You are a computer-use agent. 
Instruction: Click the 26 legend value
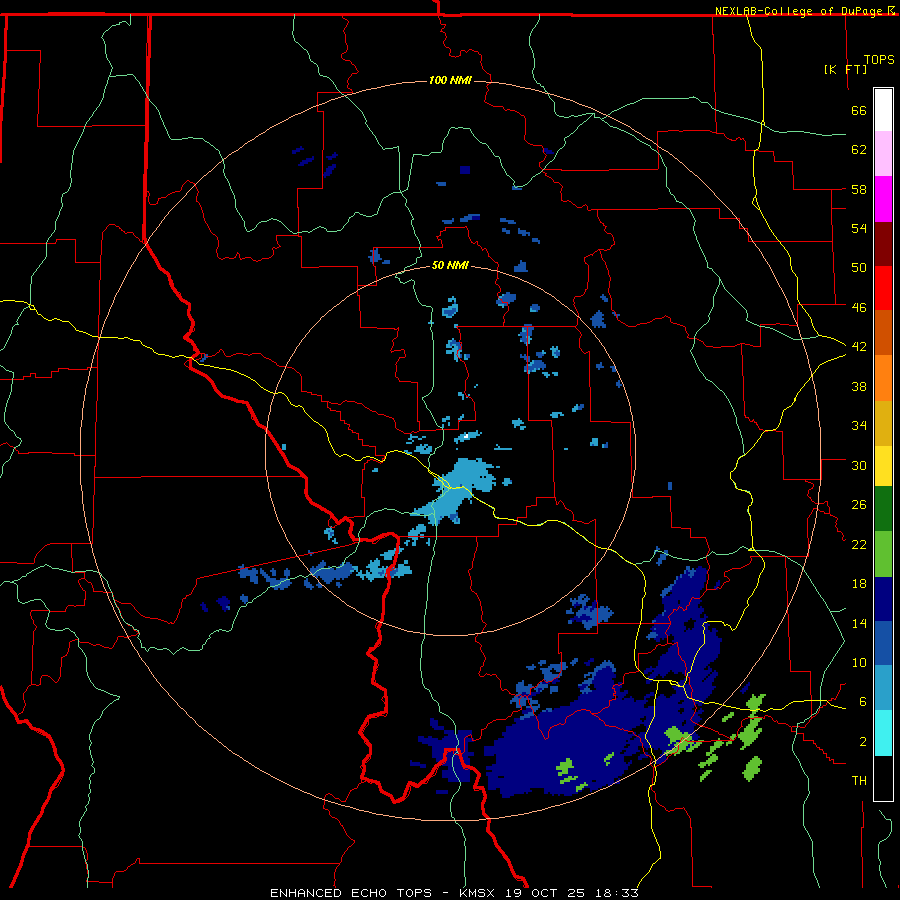[859, 505]
